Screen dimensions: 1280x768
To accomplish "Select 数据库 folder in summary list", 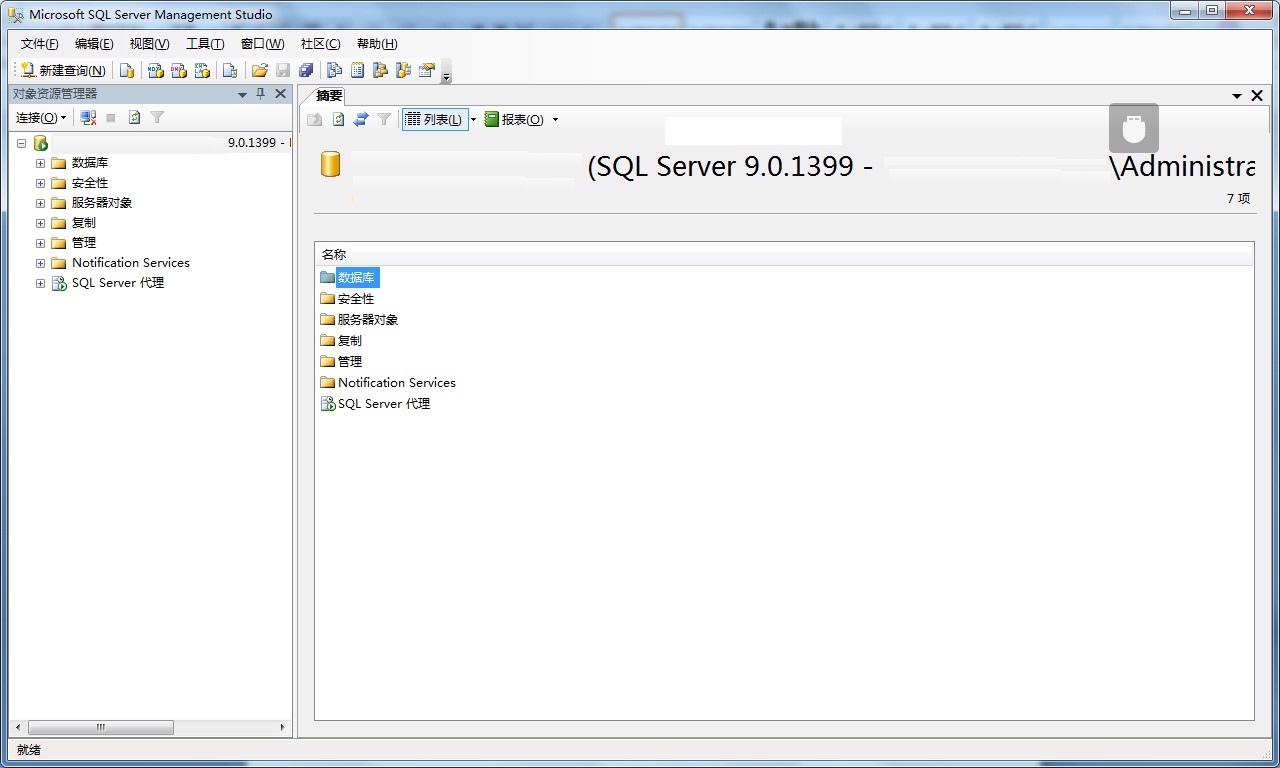I will [x=356, y=278].
